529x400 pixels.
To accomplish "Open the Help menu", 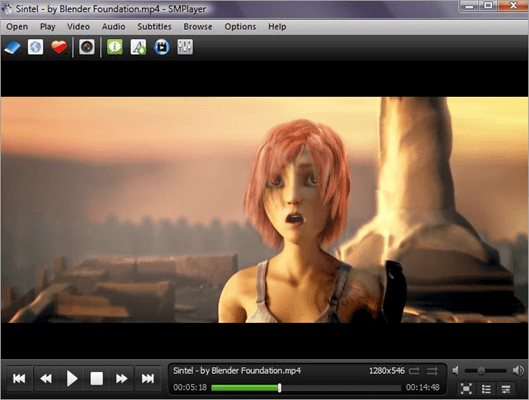I will [x=277, y=27].
